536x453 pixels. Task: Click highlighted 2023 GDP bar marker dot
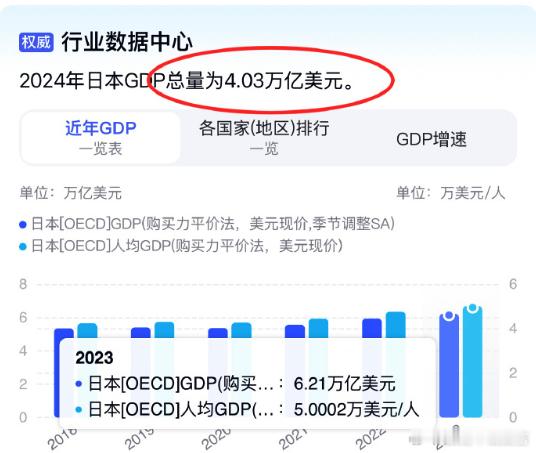[449, 315]
